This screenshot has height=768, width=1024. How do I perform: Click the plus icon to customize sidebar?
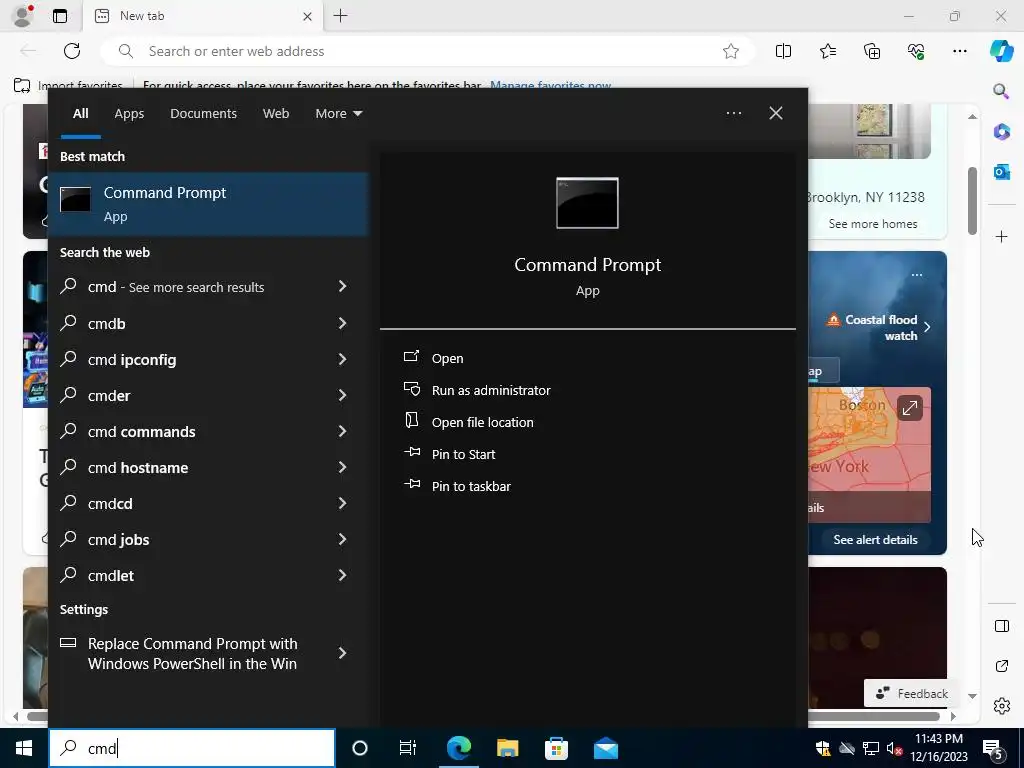[1001, 236]
